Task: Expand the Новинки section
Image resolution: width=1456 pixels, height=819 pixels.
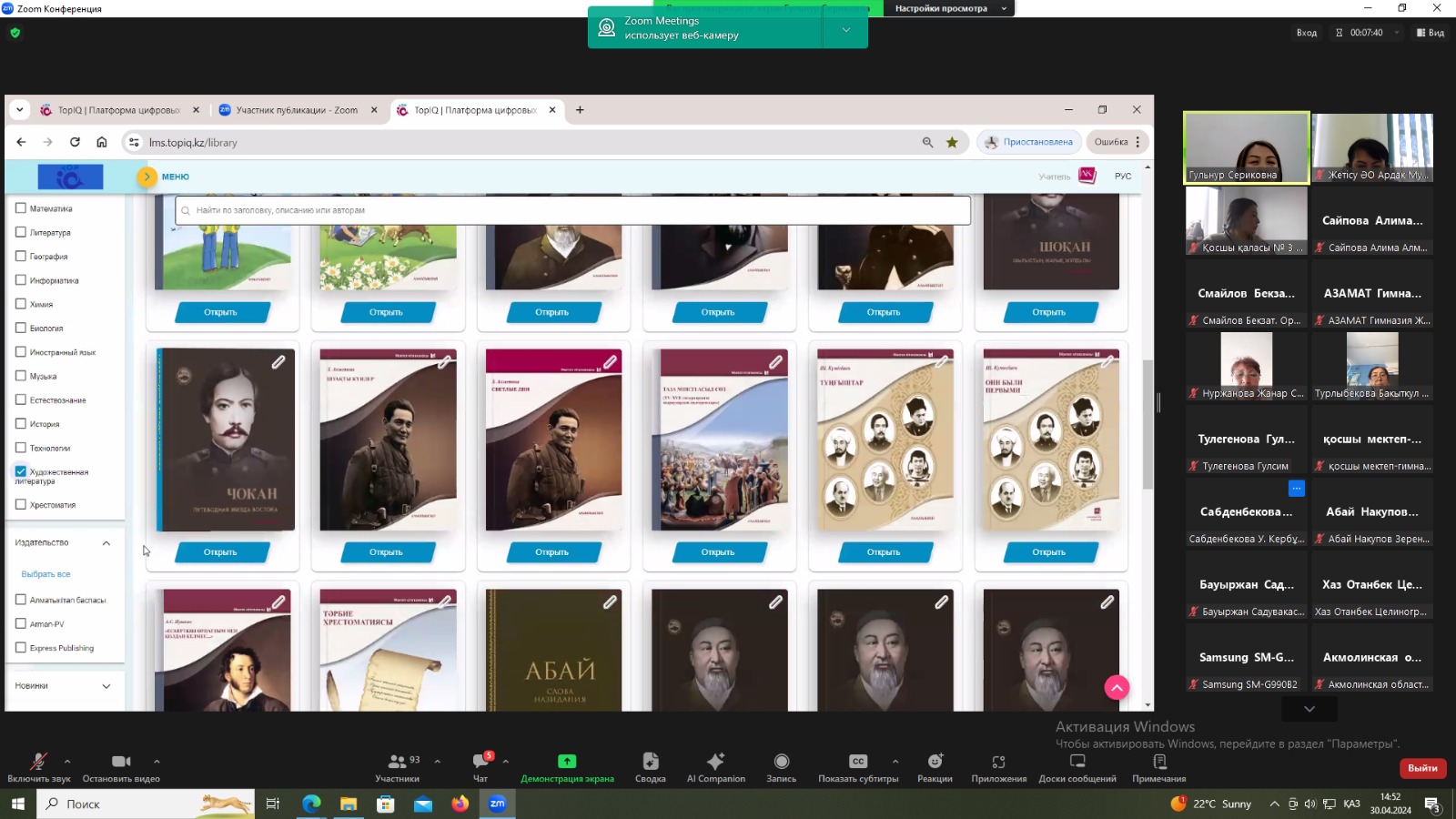Action: [106, 686]
